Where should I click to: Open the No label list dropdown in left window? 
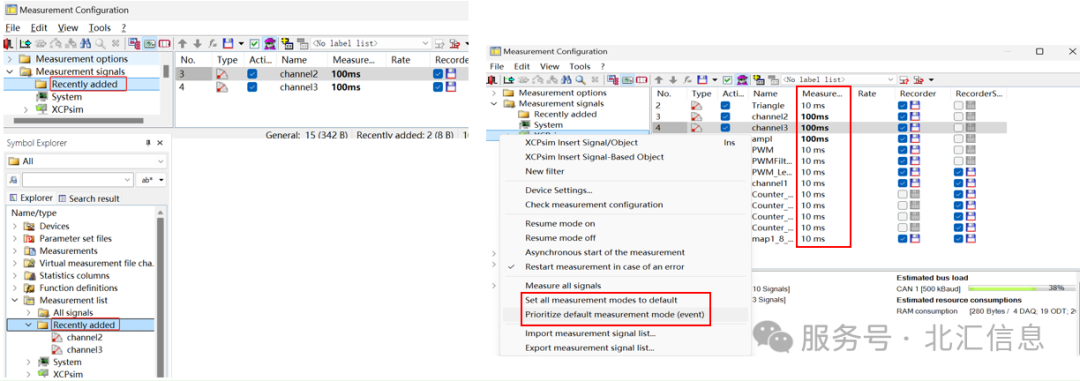click(371, 43)
